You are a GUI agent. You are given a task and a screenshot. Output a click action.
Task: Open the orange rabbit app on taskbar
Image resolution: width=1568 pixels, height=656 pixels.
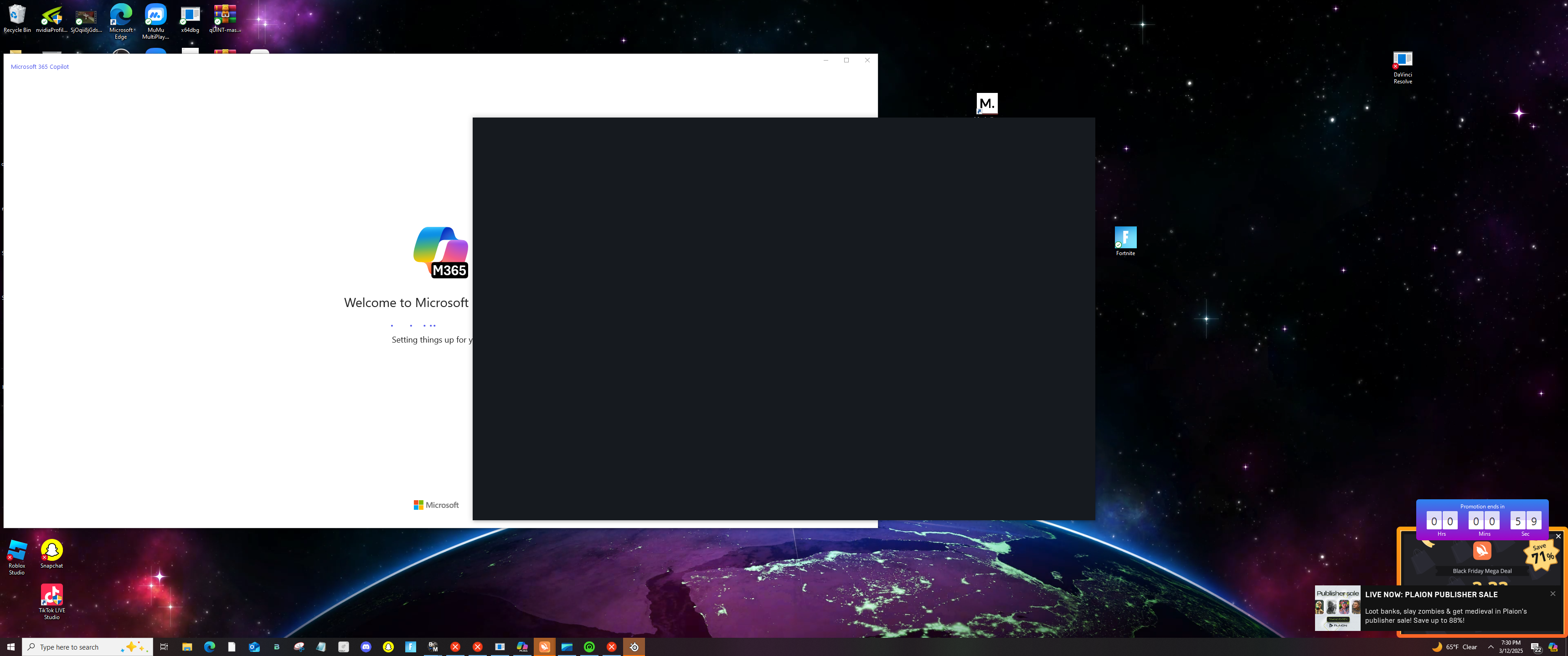coord(545,647)
